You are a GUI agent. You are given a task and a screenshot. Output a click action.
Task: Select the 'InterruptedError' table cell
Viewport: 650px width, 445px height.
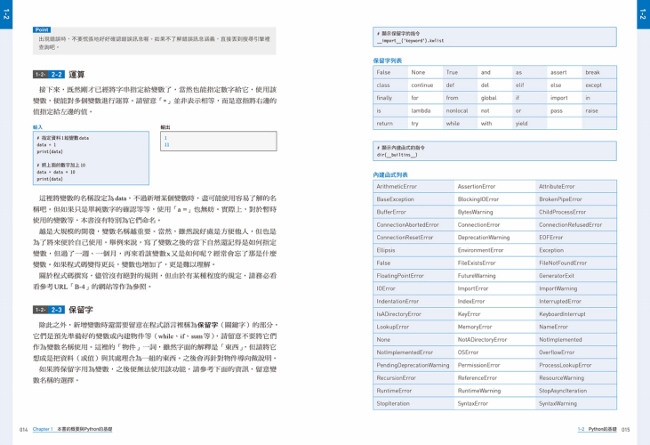[x=576, y=302]
